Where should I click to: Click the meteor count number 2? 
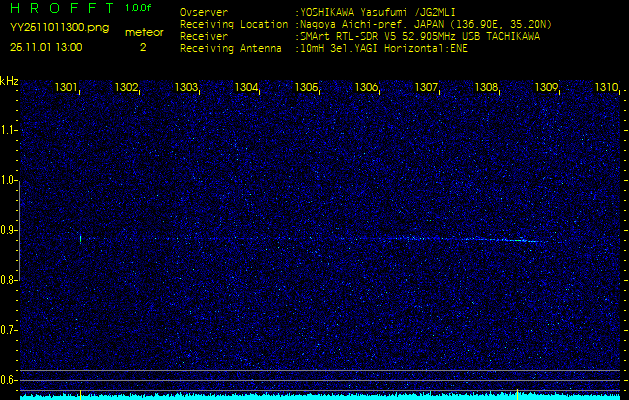pyautogui.click(x=143, y=46)
